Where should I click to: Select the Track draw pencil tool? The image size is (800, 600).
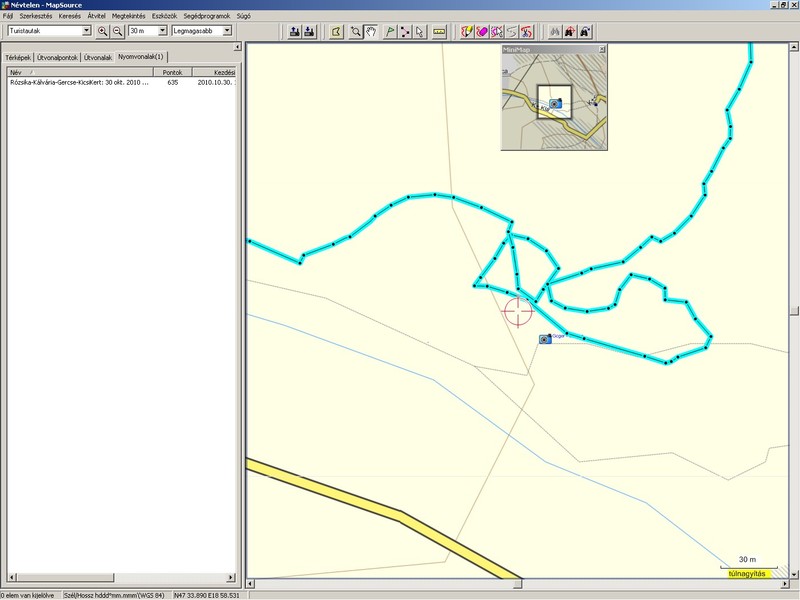466,31
